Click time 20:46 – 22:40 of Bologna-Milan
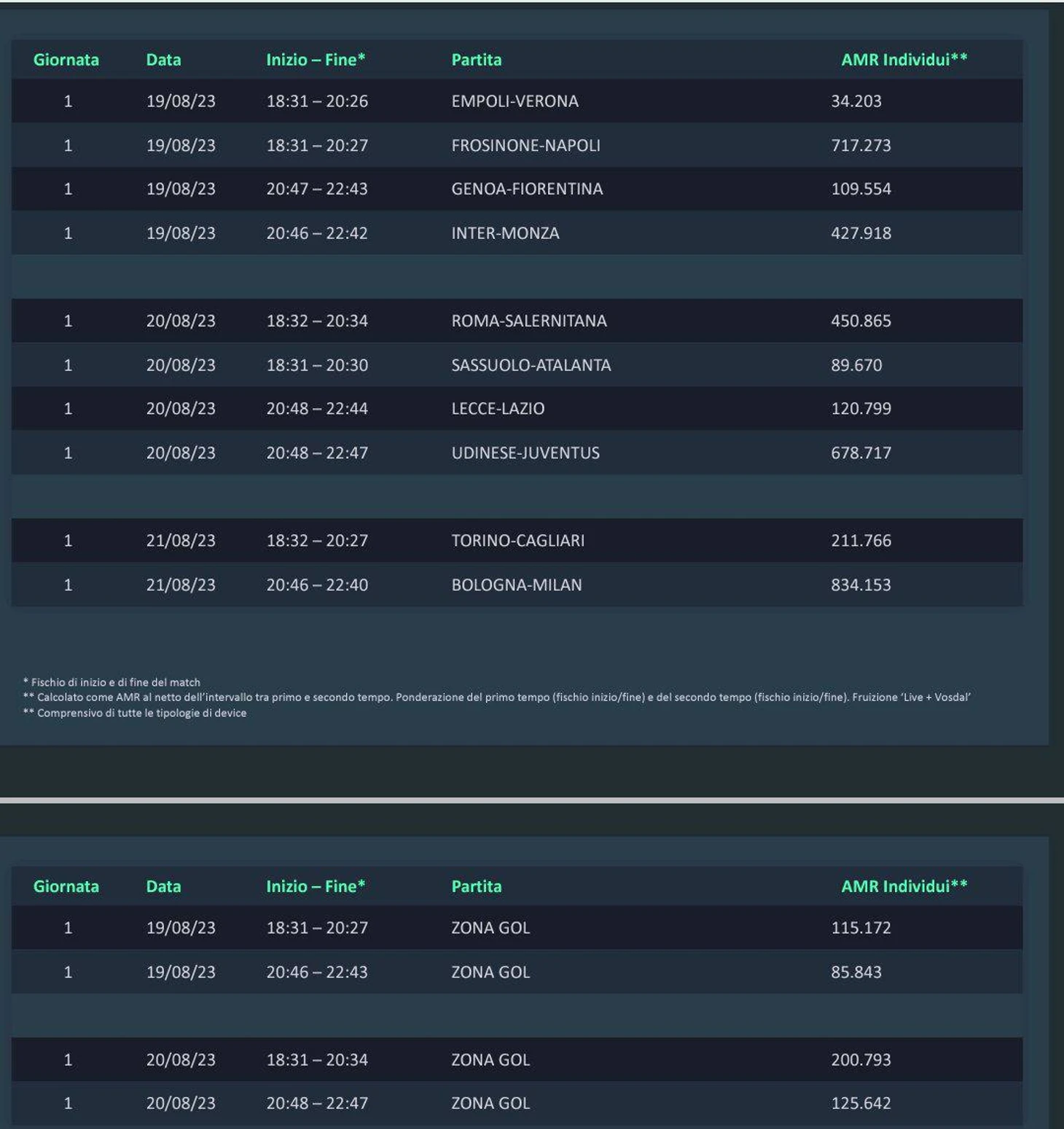Screen dimensions: 1064x1129 click(x=317, y=585)
